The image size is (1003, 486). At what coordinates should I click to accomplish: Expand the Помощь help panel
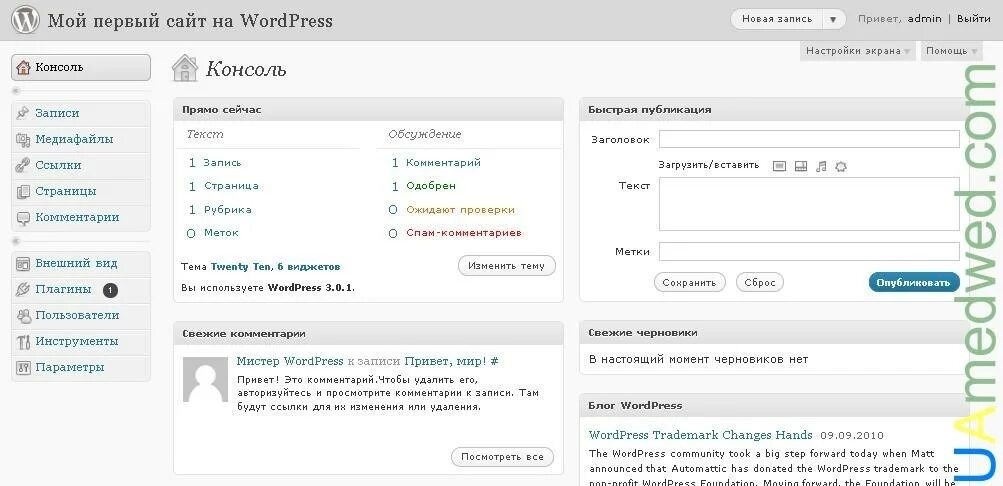(x=951, y=51)
